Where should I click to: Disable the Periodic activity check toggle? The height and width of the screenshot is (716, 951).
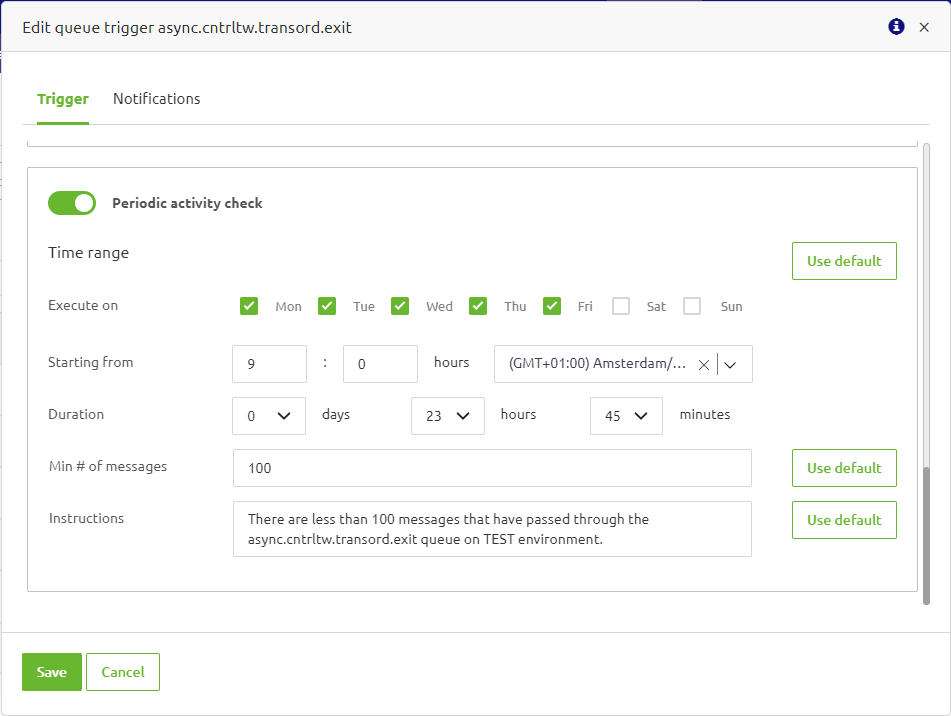pyautogui.click(x=71, y=203)
